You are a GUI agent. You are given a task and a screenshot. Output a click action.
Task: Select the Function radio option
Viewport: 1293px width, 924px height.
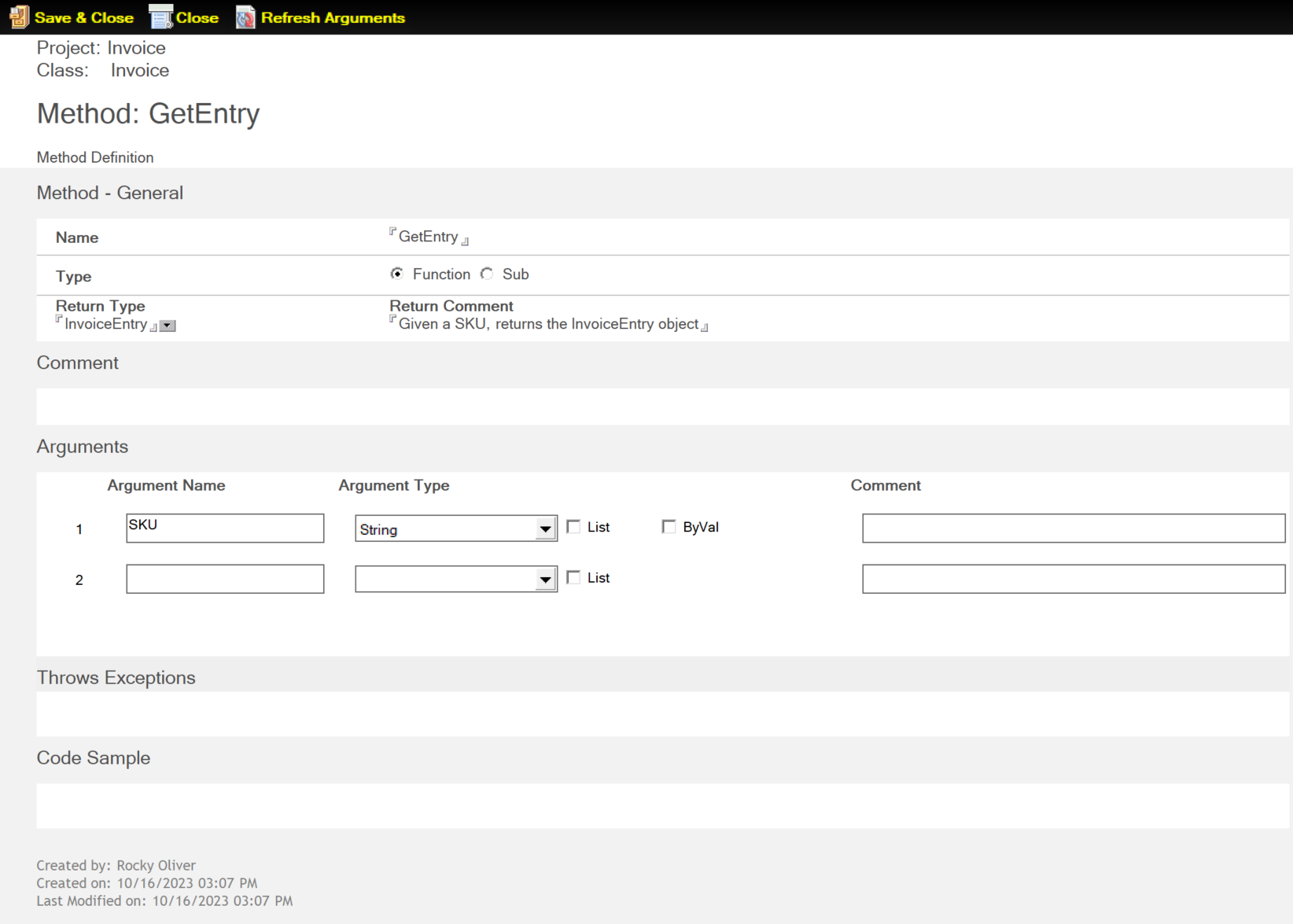397,274
